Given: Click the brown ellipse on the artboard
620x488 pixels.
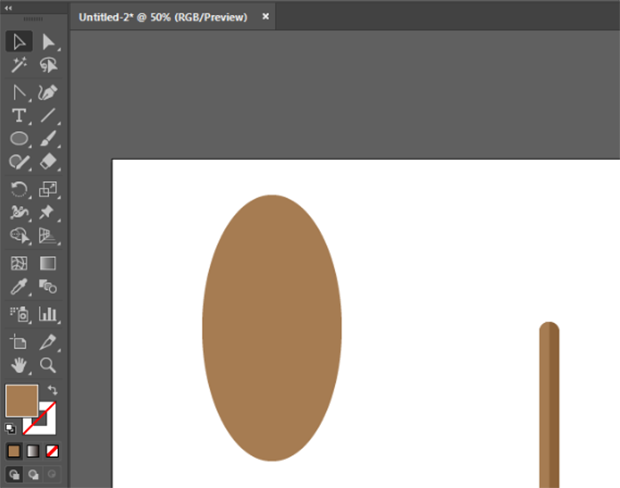Looking at the screenshot, I should coord(271,328).
